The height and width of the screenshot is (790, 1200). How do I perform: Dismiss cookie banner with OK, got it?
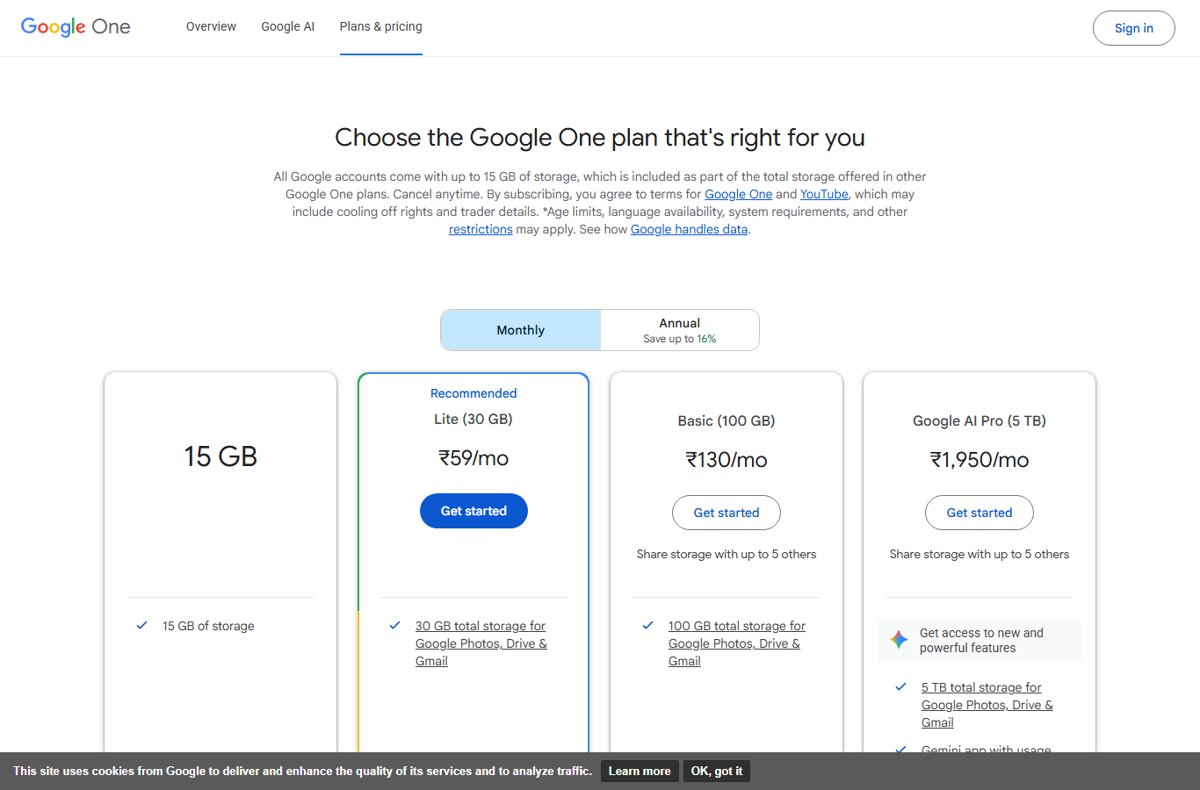[x=717, y=771]
